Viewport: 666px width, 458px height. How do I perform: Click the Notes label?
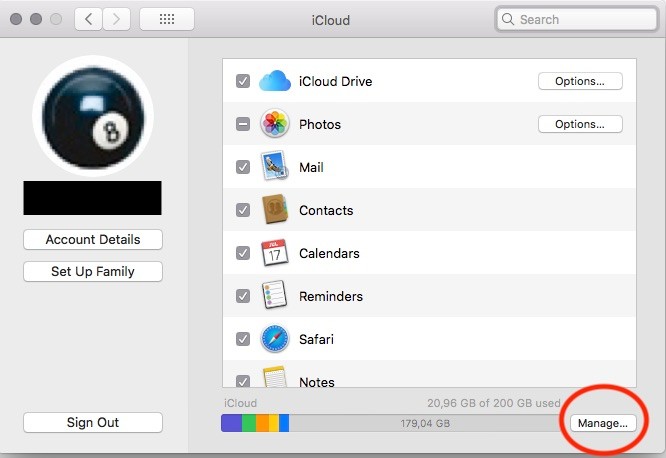(x=317, y=382)
